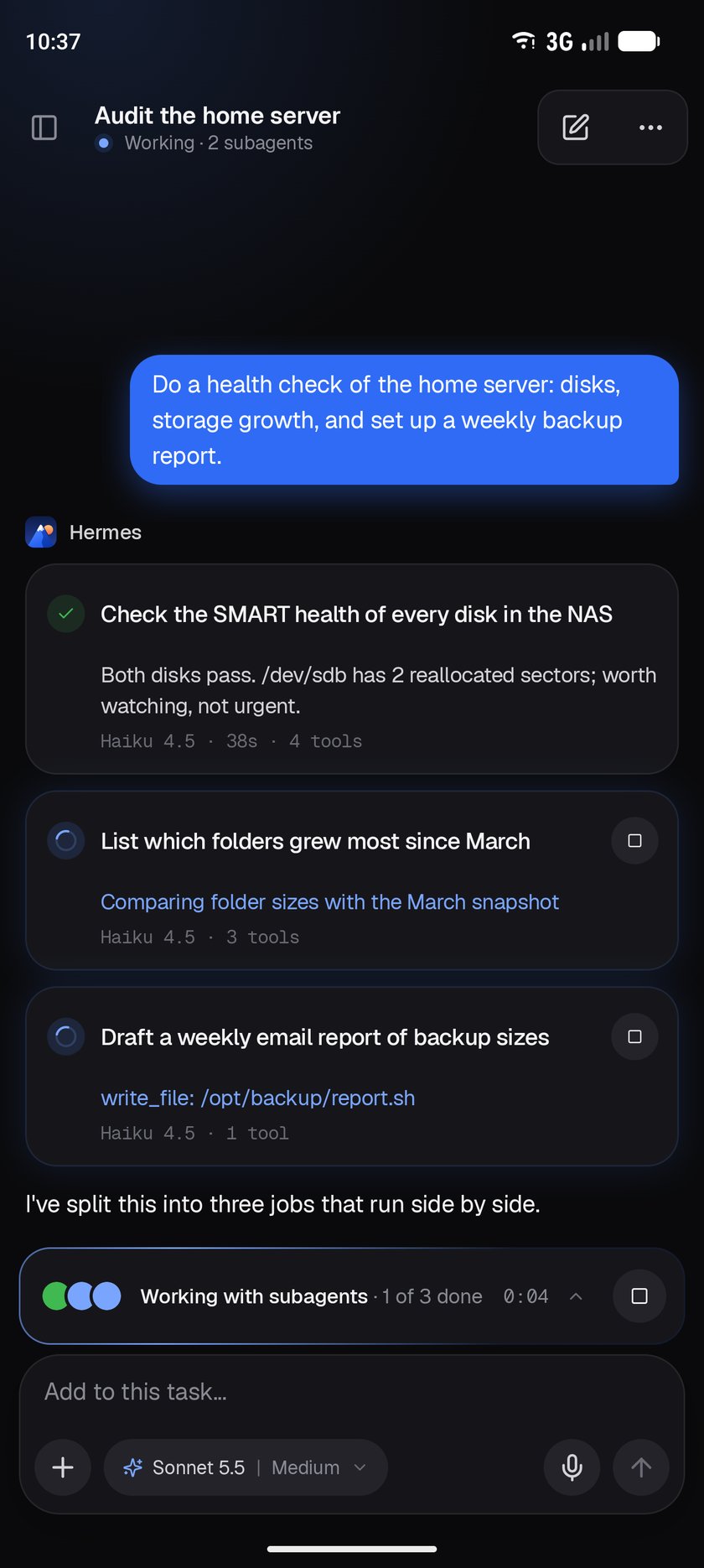Open the three-dot more options menu
The image size is (704, 1568).
(650, 127)
